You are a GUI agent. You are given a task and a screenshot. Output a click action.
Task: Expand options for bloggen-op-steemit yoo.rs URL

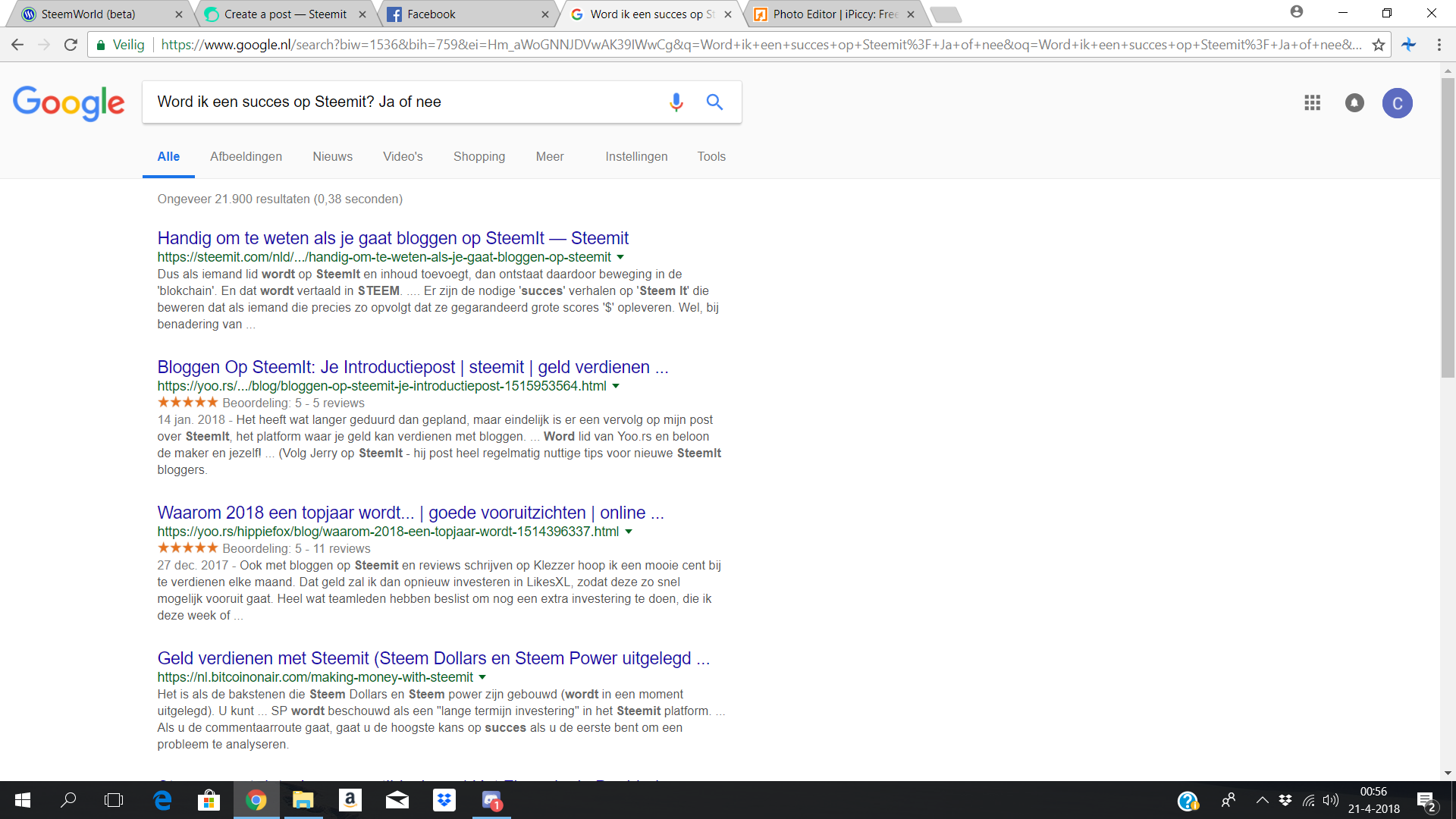[616, 386]
